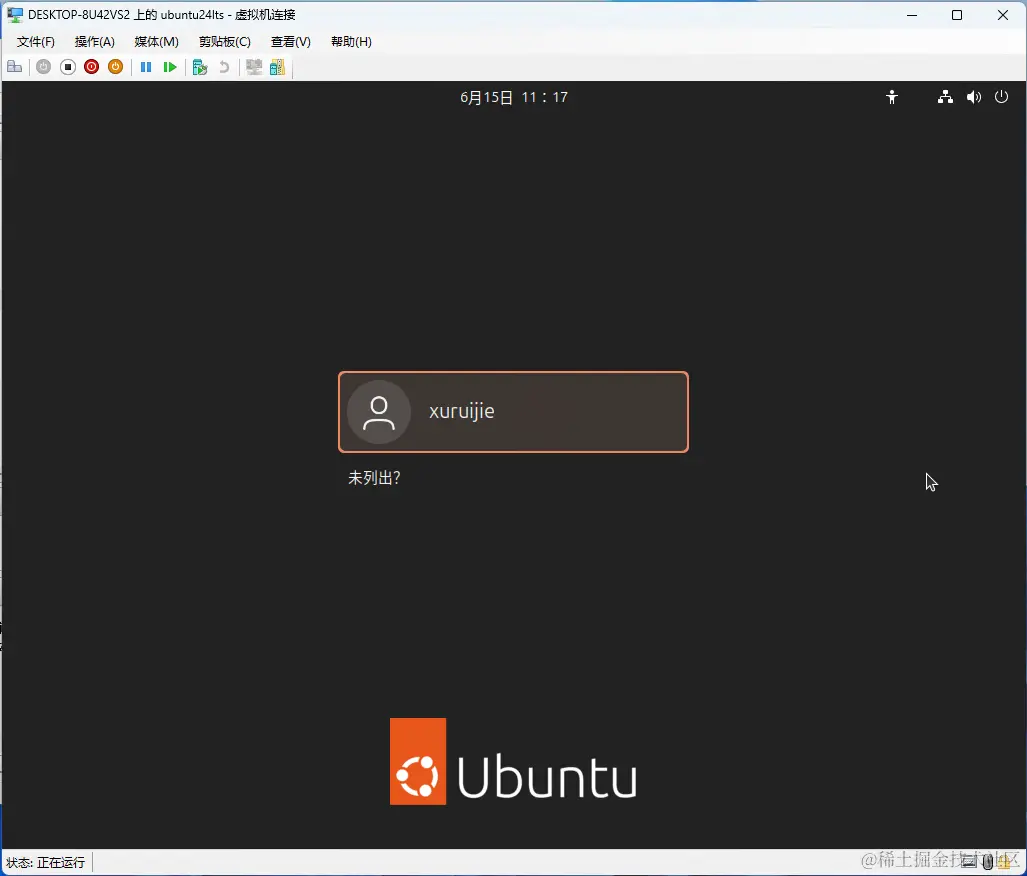Screen dimensions: 1027x876
Task: Minimize the virtual machine connection window
Action: click(x=912, y=14)
